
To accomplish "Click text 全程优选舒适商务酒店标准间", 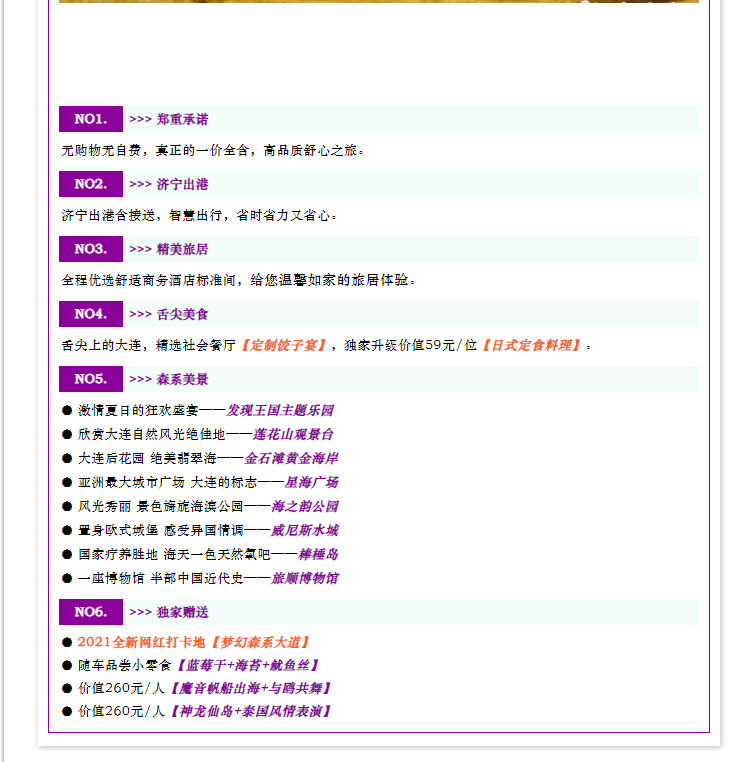I will (x=149, y=280).
